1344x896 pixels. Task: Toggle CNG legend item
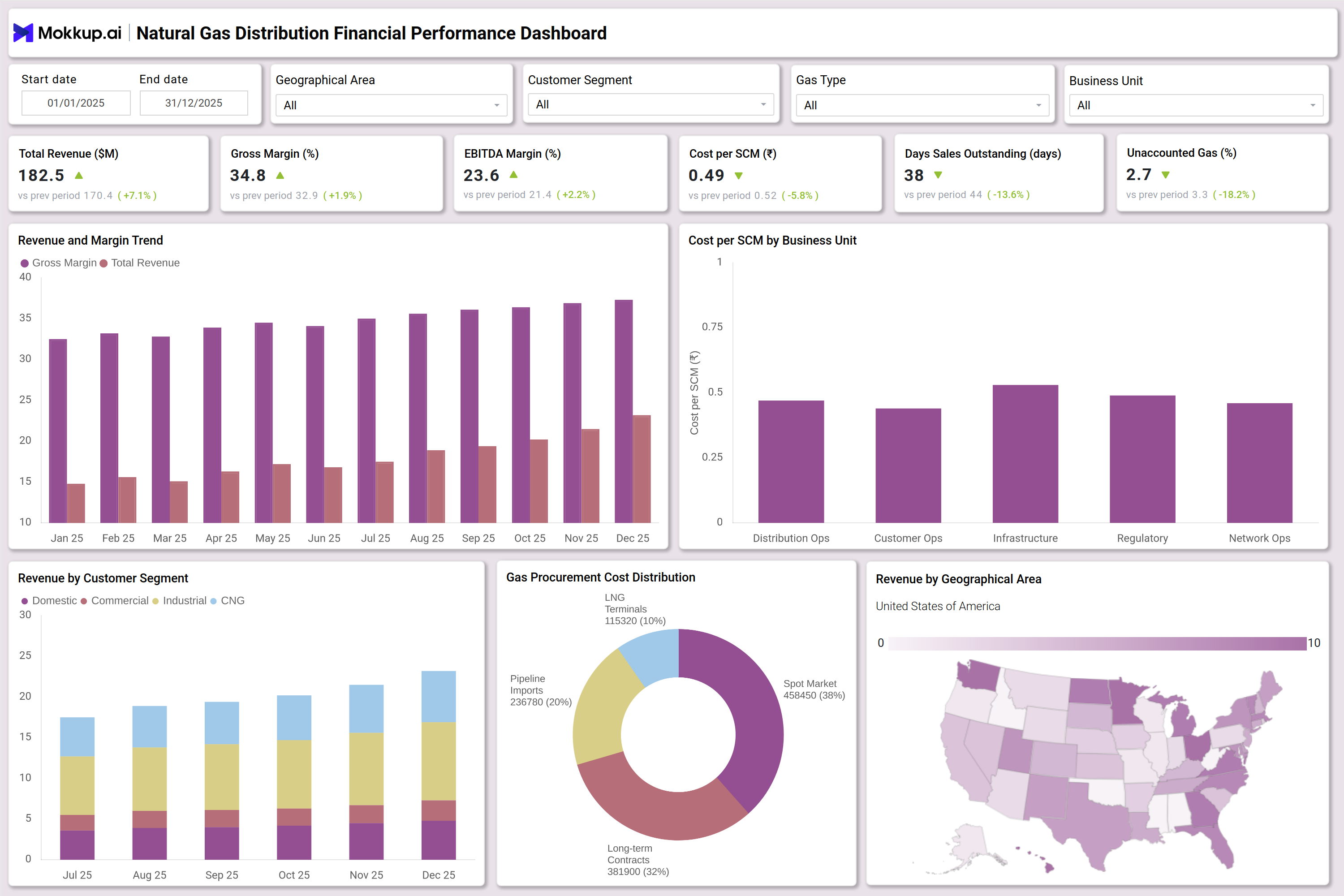(x=228, y=601)
